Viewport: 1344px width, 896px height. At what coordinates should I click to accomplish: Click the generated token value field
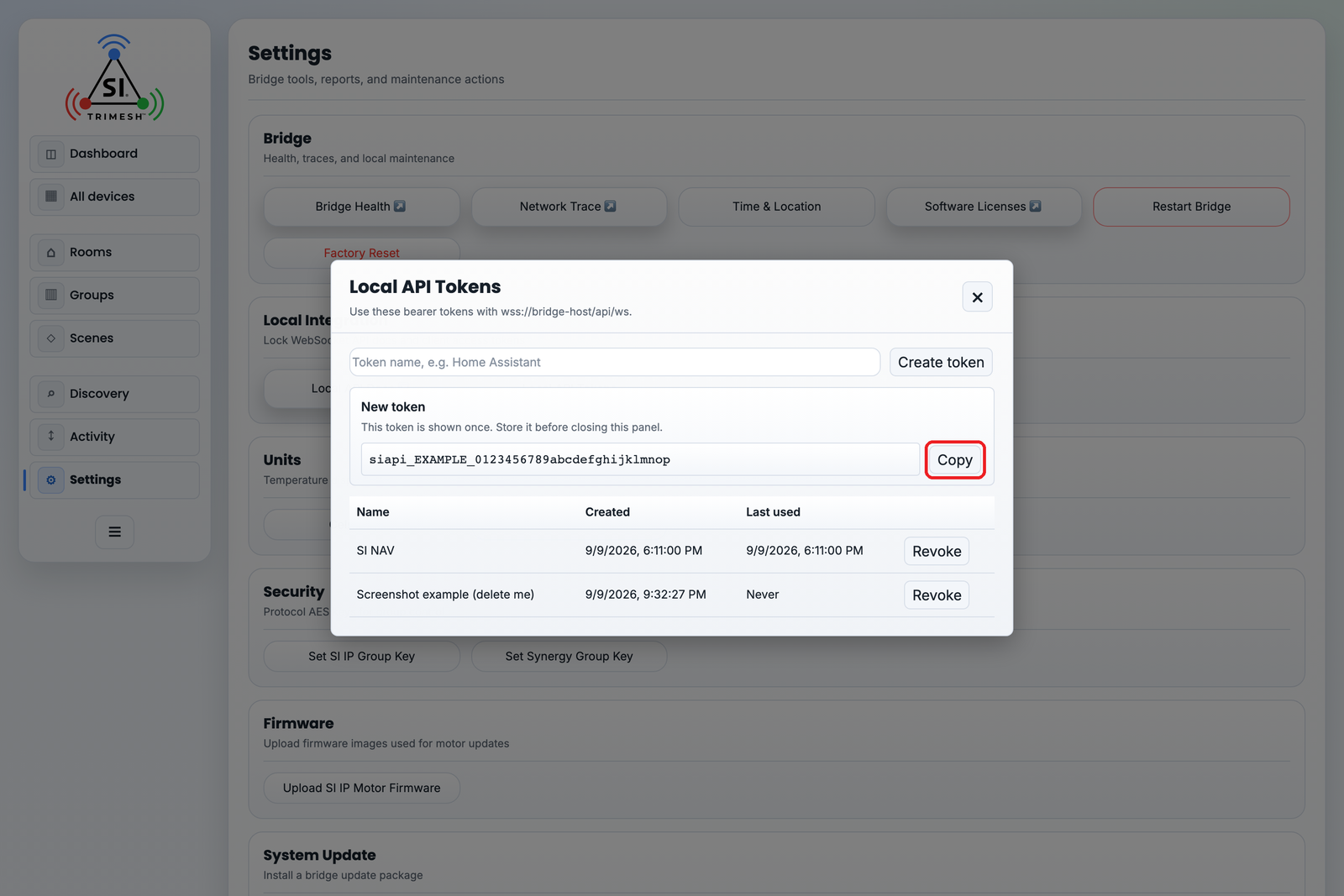click(x=640, y=459)
